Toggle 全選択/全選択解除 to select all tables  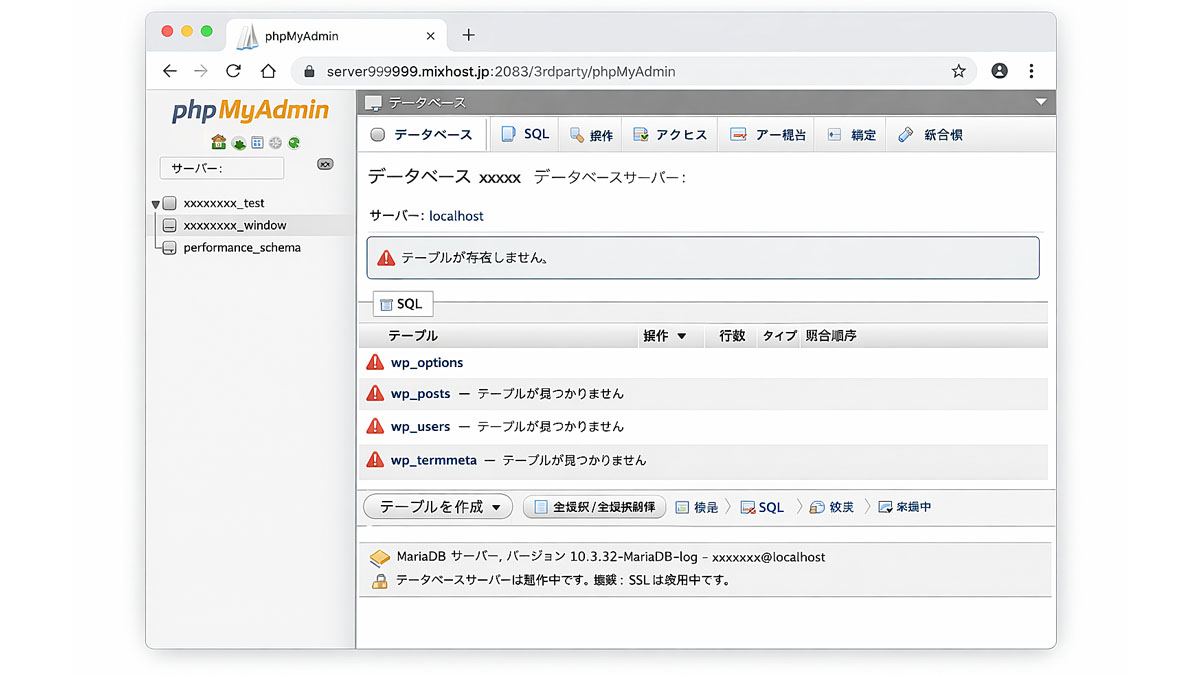coord(594,507)
